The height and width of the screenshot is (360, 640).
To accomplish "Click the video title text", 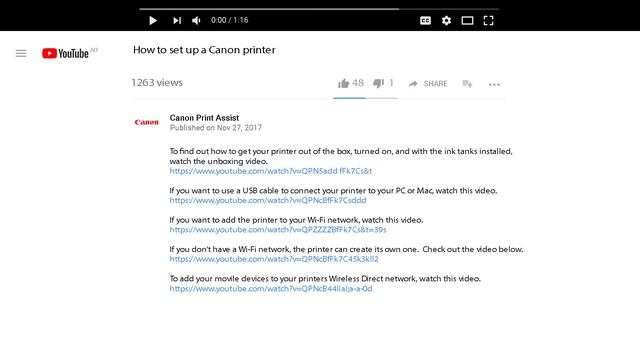I will pos(204,50).
